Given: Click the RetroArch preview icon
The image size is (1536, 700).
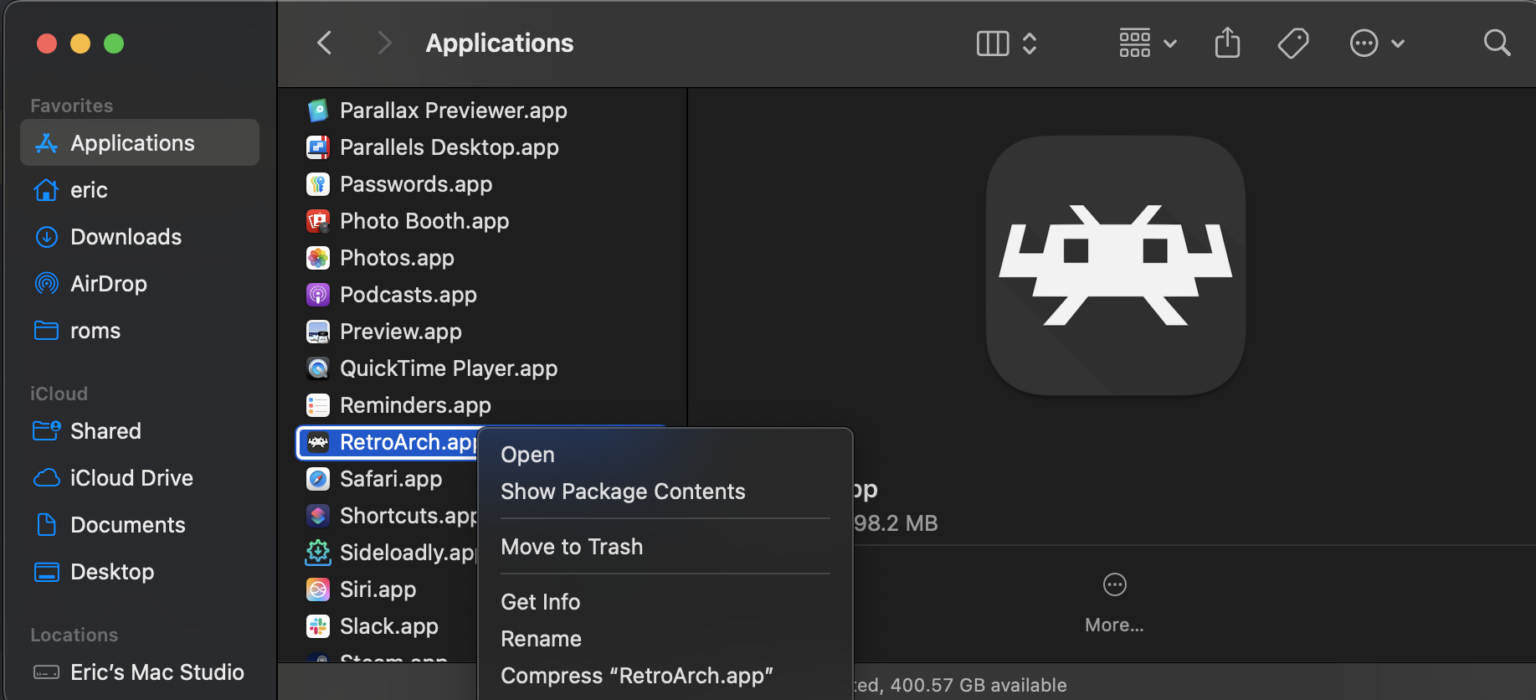Looking at the screenshot, I should click(x=1114, y=263).
